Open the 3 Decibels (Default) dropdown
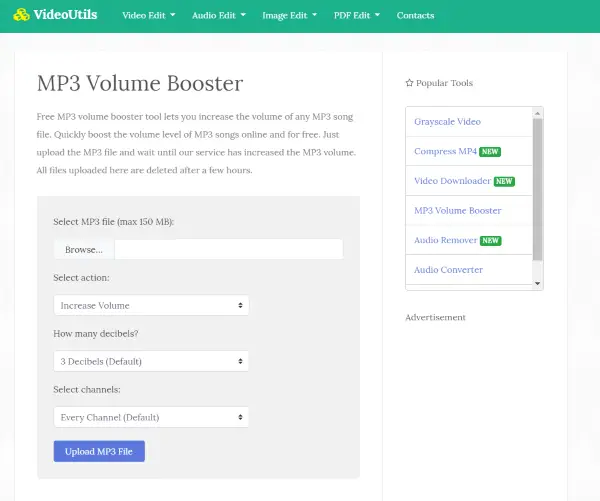 (151, 361)
